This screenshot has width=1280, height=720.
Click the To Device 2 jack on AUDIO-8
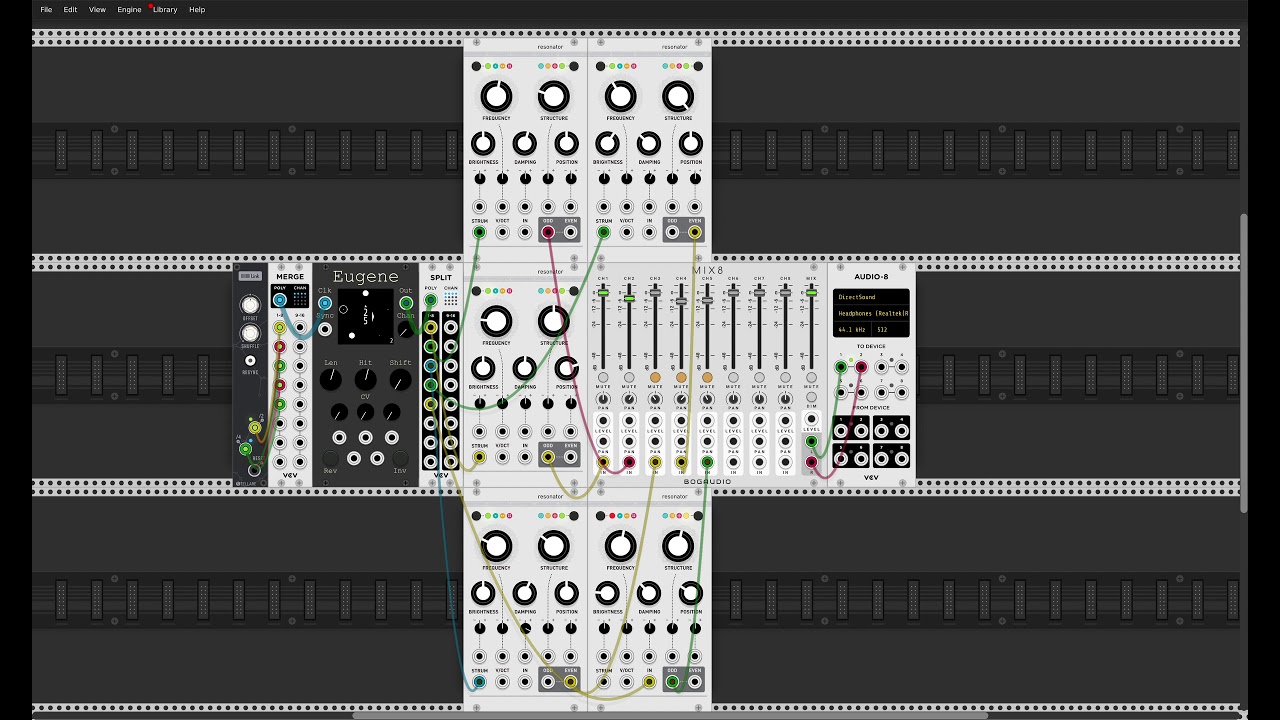pyautogui.click(x=861, y=368)
